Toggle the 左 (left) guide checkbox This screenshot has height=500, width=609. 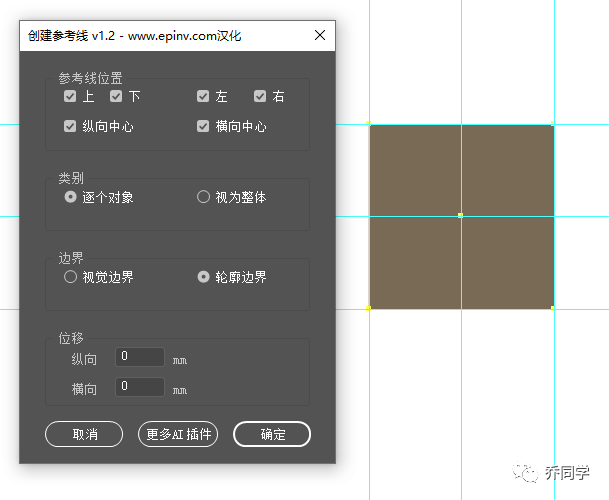click(203, 96)
